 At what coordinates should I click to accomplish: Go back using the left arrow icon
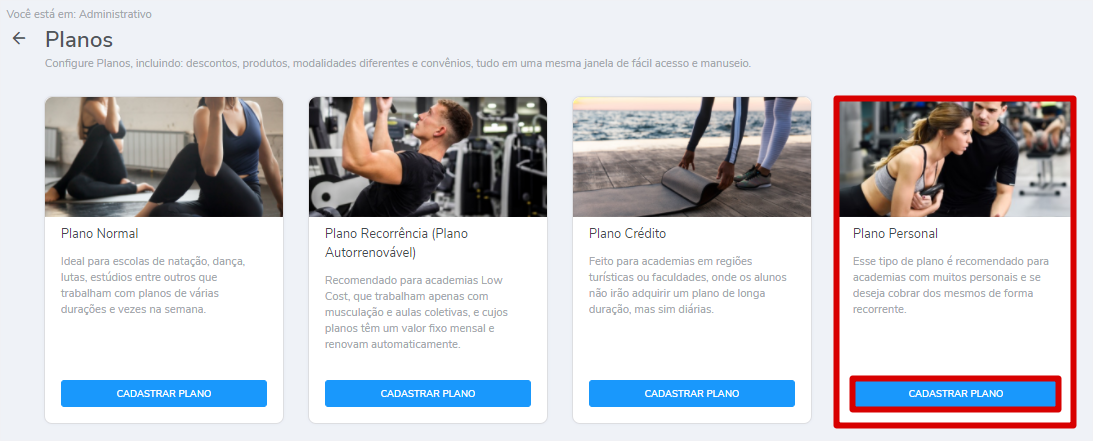click(x=20, y=39)
